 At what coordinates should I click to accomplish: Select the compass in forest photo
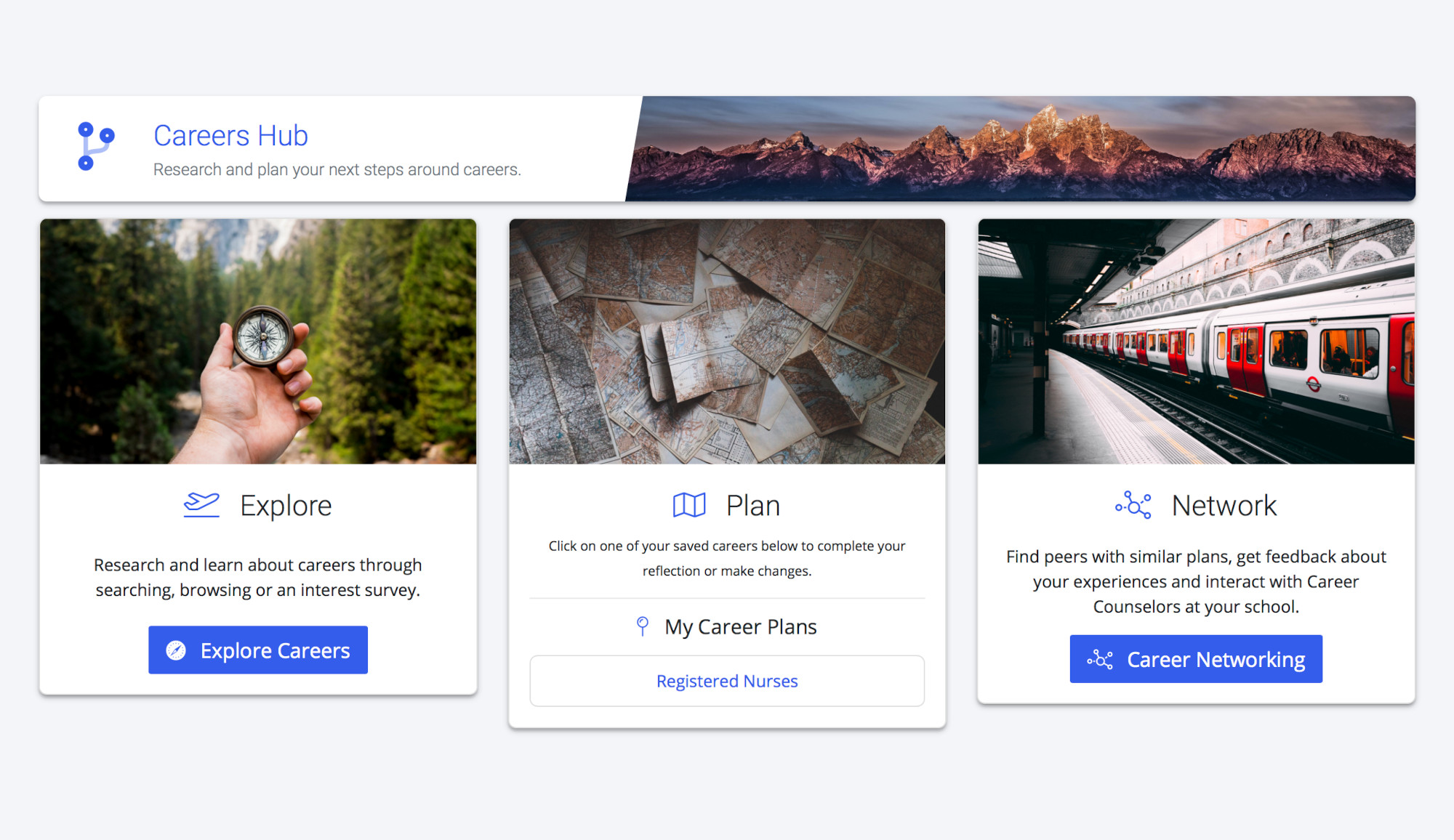point(258,342)
